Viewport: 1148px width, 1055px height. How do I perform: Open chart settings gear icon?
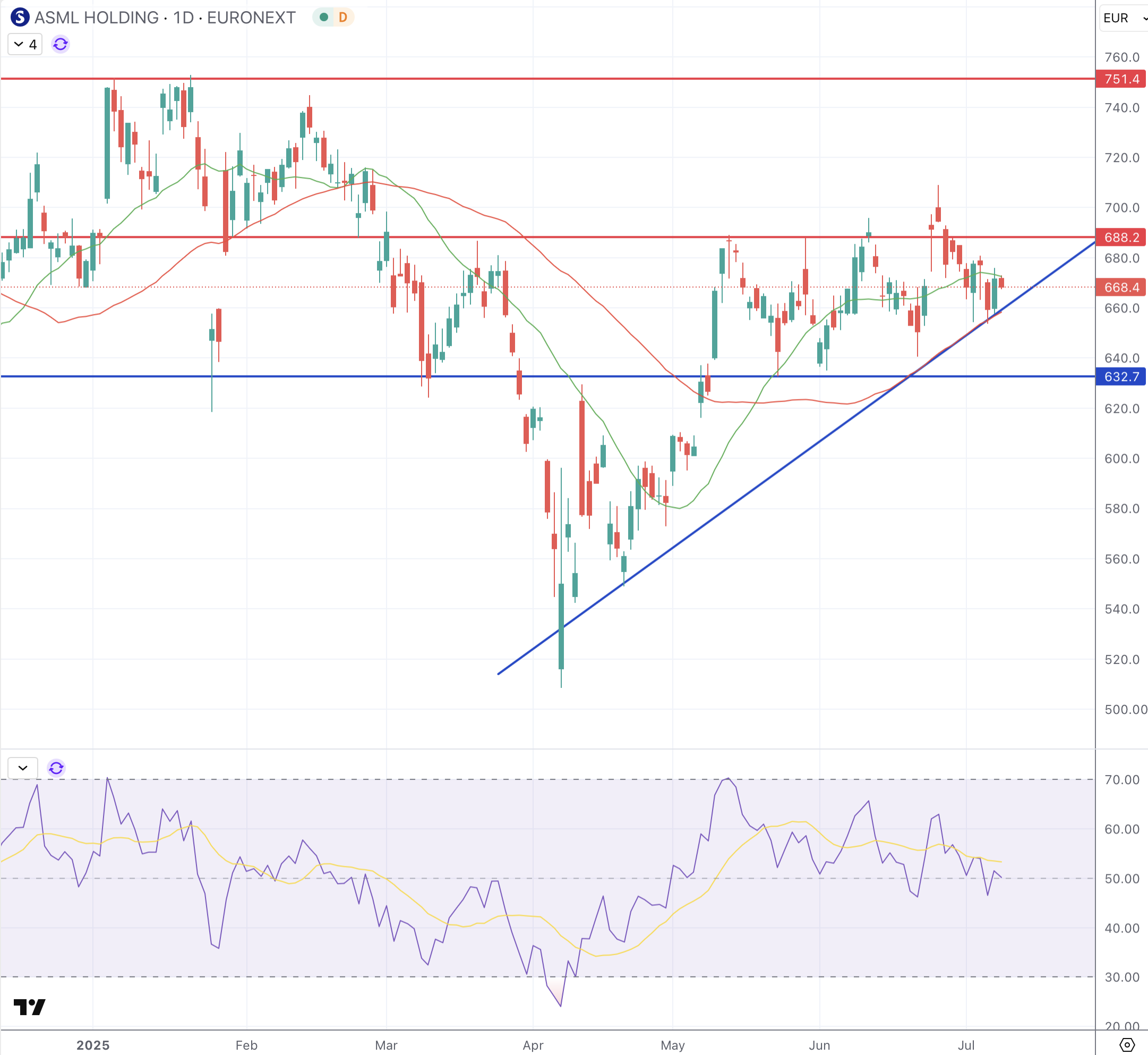coord(1127,1045)
